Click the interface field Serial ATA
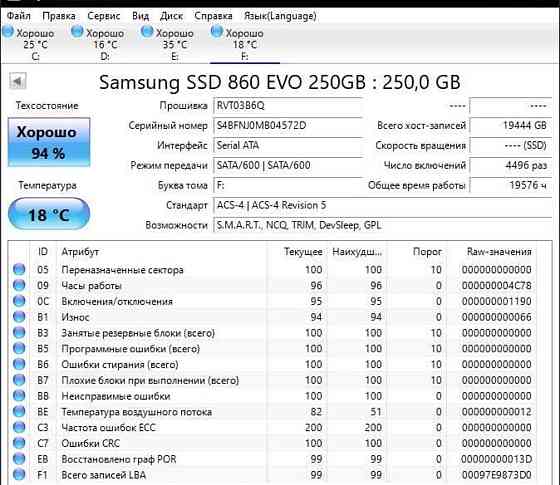 [x=288, y=145]
